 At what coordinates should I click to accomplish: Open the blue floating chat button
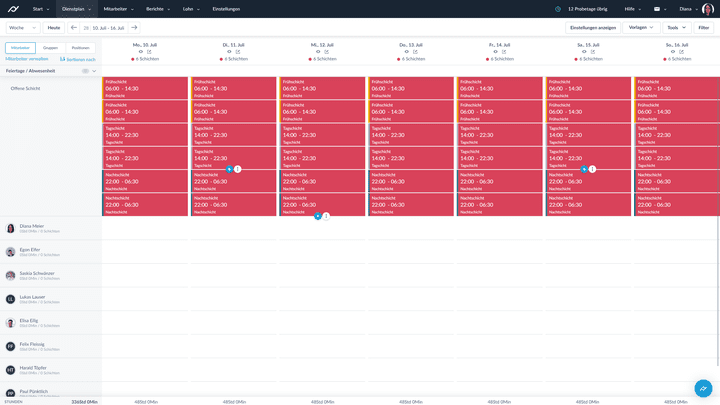(703, 388)
